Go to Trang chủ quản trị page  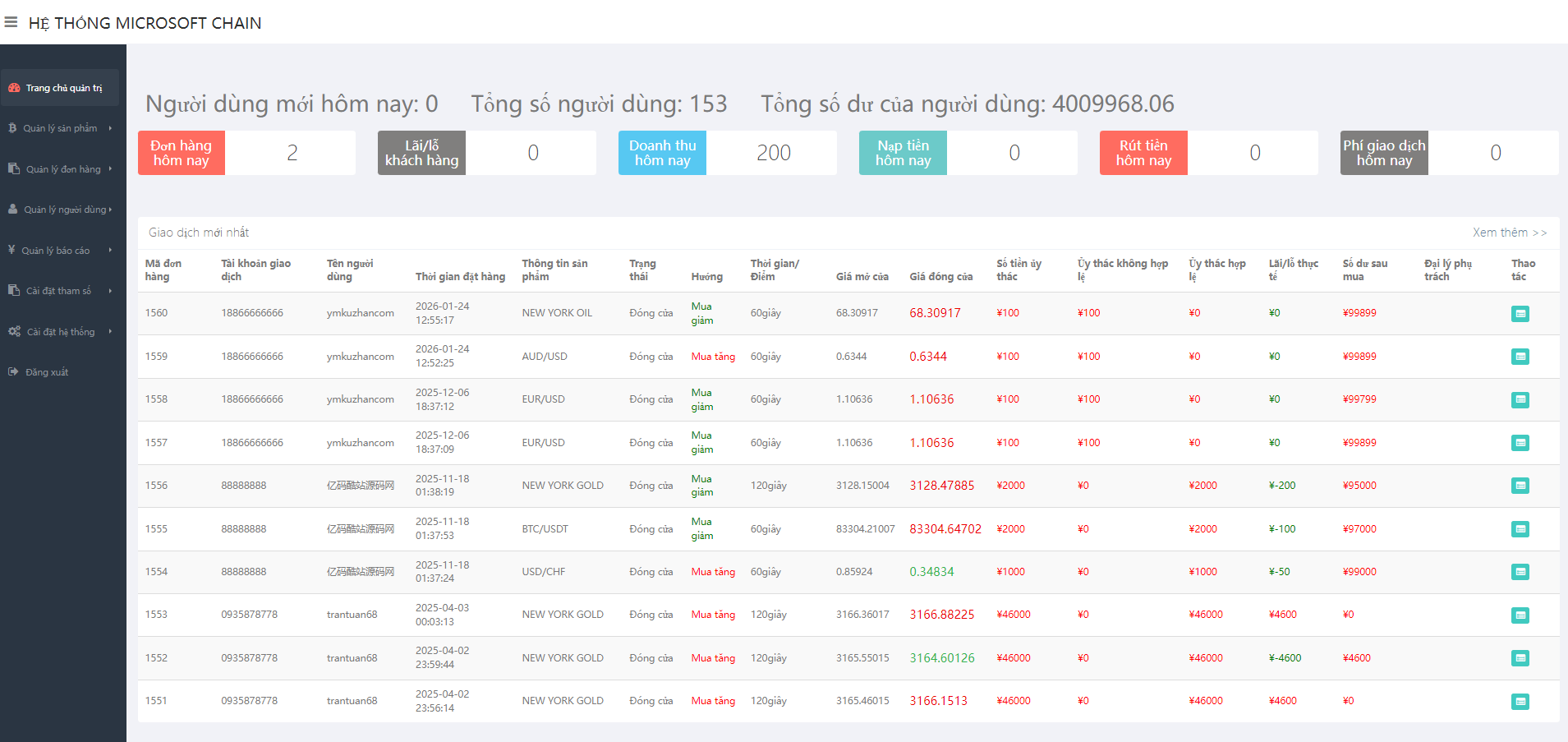tap(64, 88)
